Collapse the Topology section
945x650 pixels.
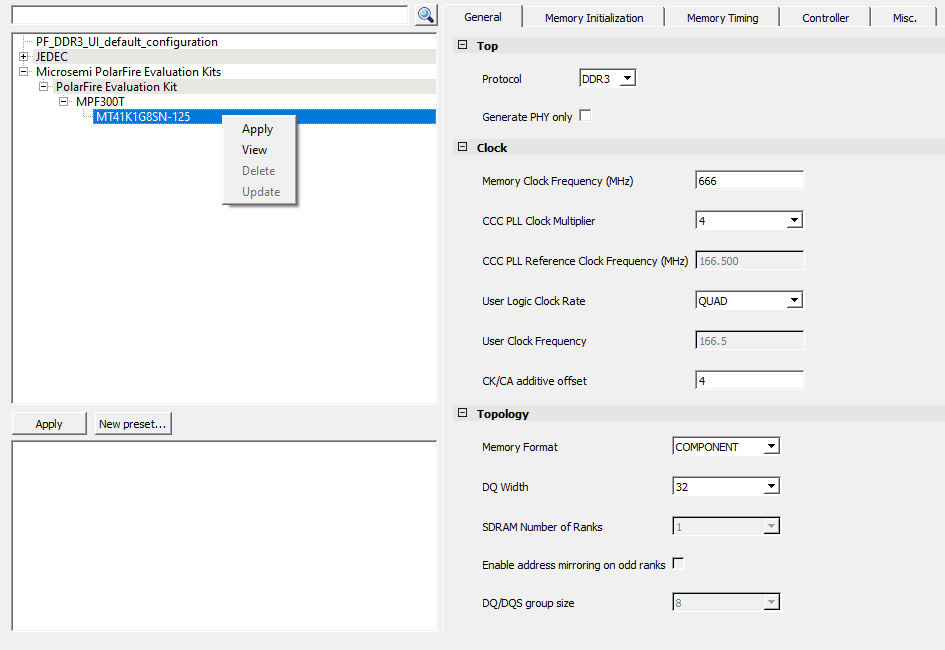462,414
